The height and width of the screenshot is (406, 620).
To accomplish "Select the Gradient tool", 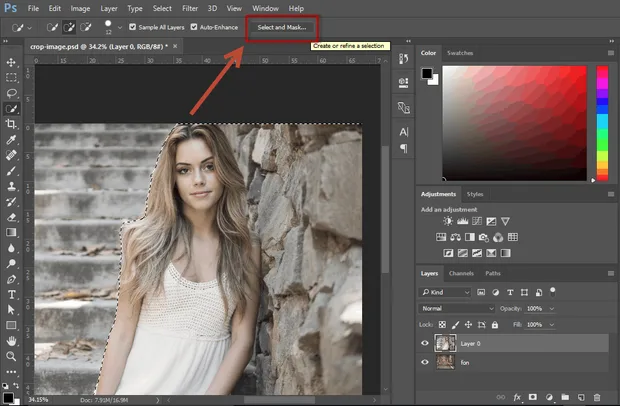I will click(x=11, y=232).
